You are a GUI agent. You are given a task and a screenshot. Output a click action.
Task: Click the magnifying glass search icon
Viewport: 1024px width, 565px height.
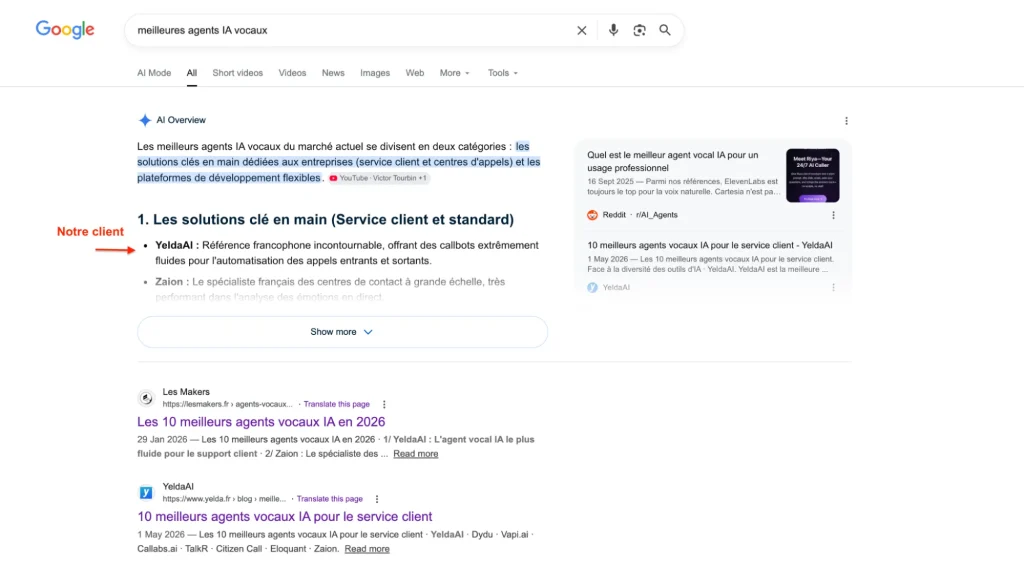pyautogui.click(x=665, y=30)
